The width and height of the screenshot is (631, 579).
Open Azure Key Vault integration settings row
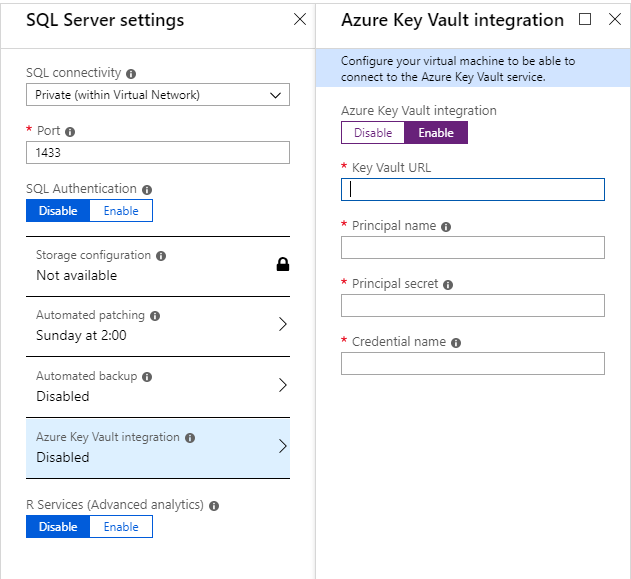pos(158,447)
